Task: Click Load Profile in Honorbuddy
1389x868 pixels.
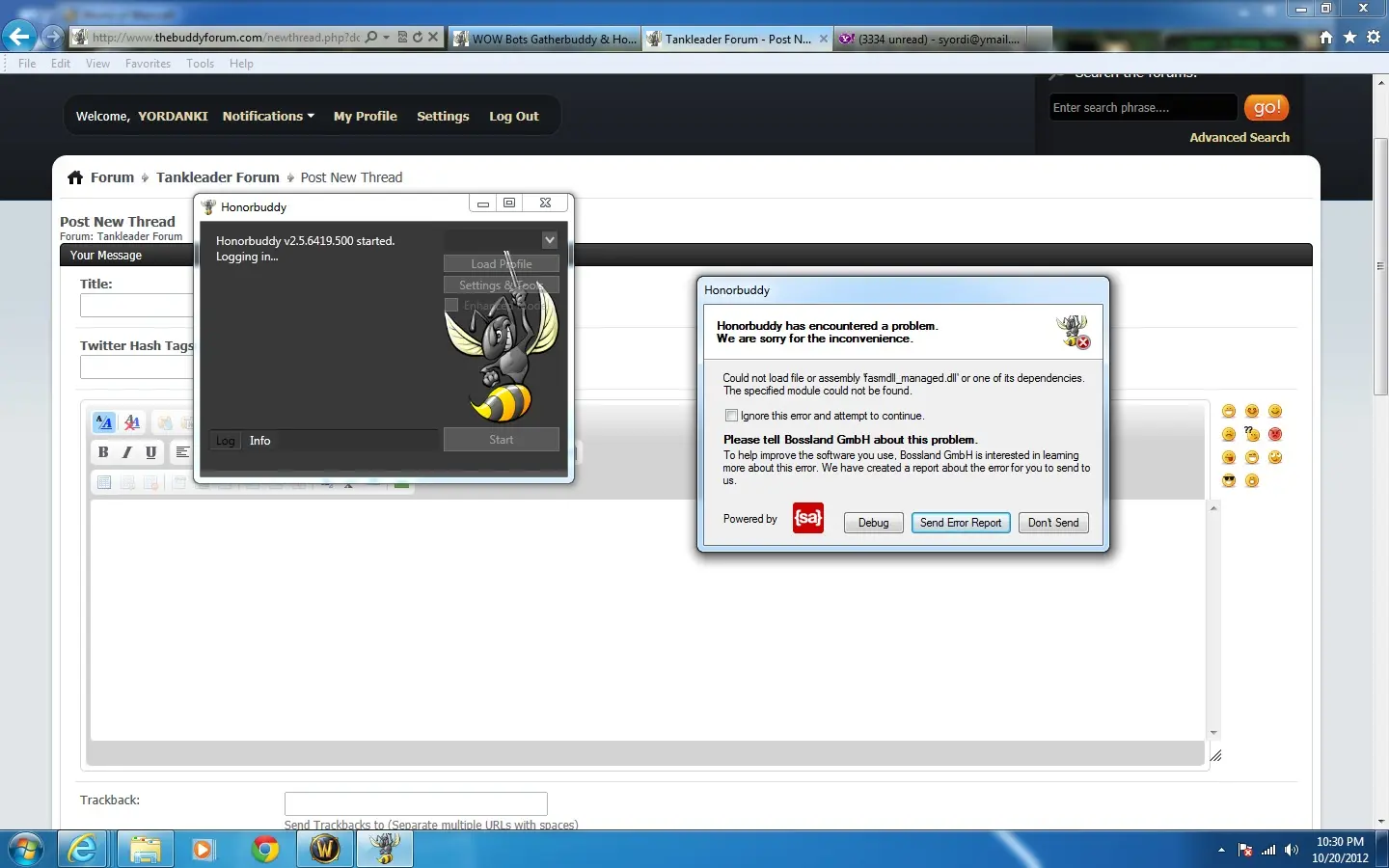Action: [502, 264]
